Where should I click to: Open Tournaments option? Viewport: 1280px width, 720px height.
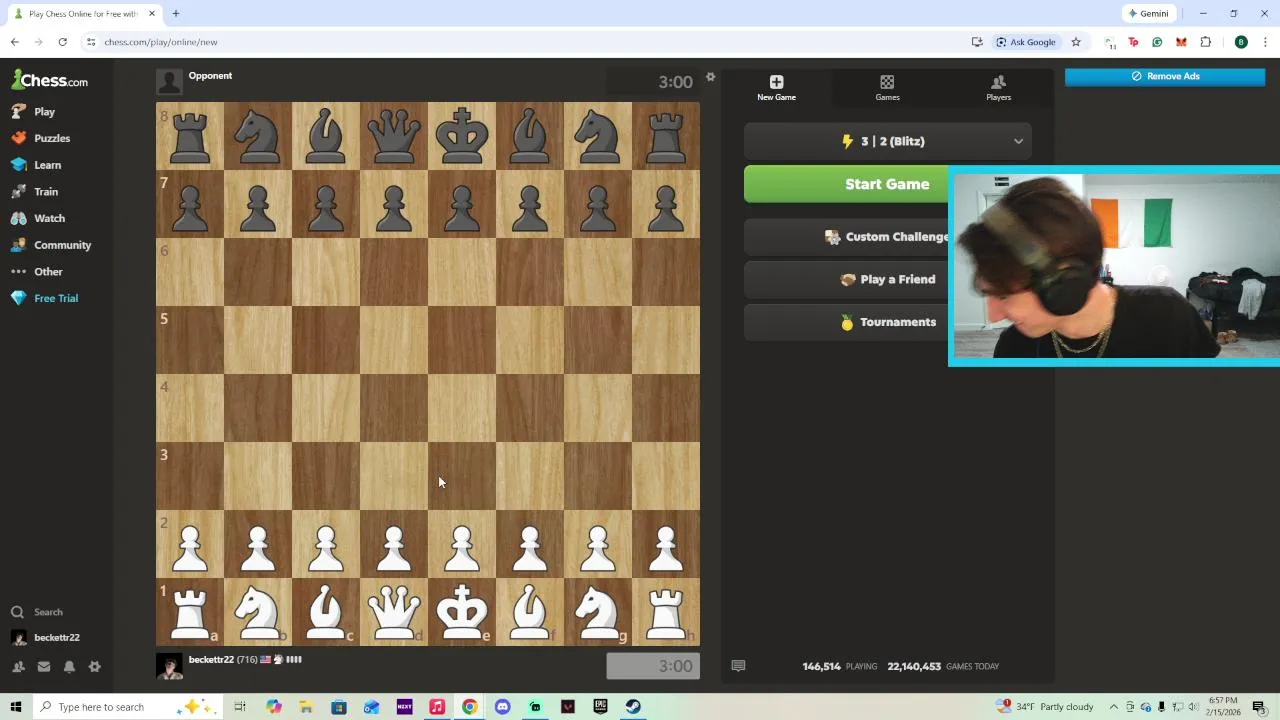pyautogui.click(x=887, y=322)
